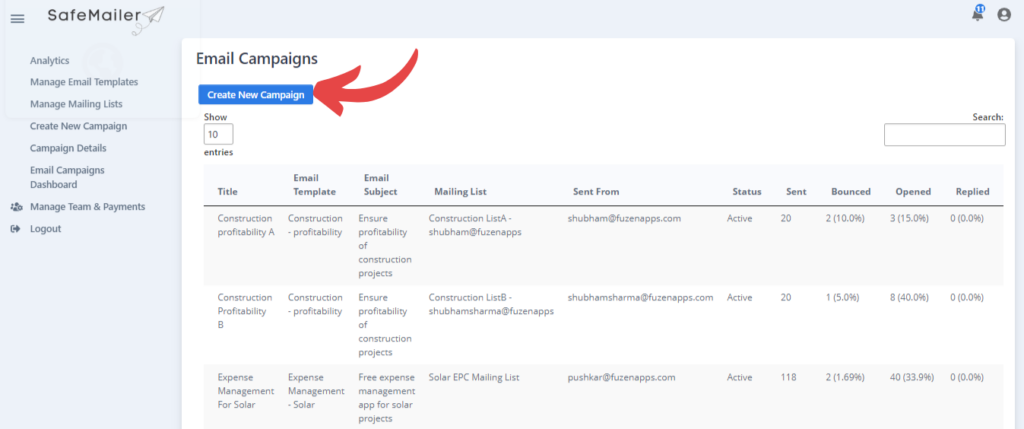Open the user account avatar icon
1024x429 pixels.
tap(1004, 14)
